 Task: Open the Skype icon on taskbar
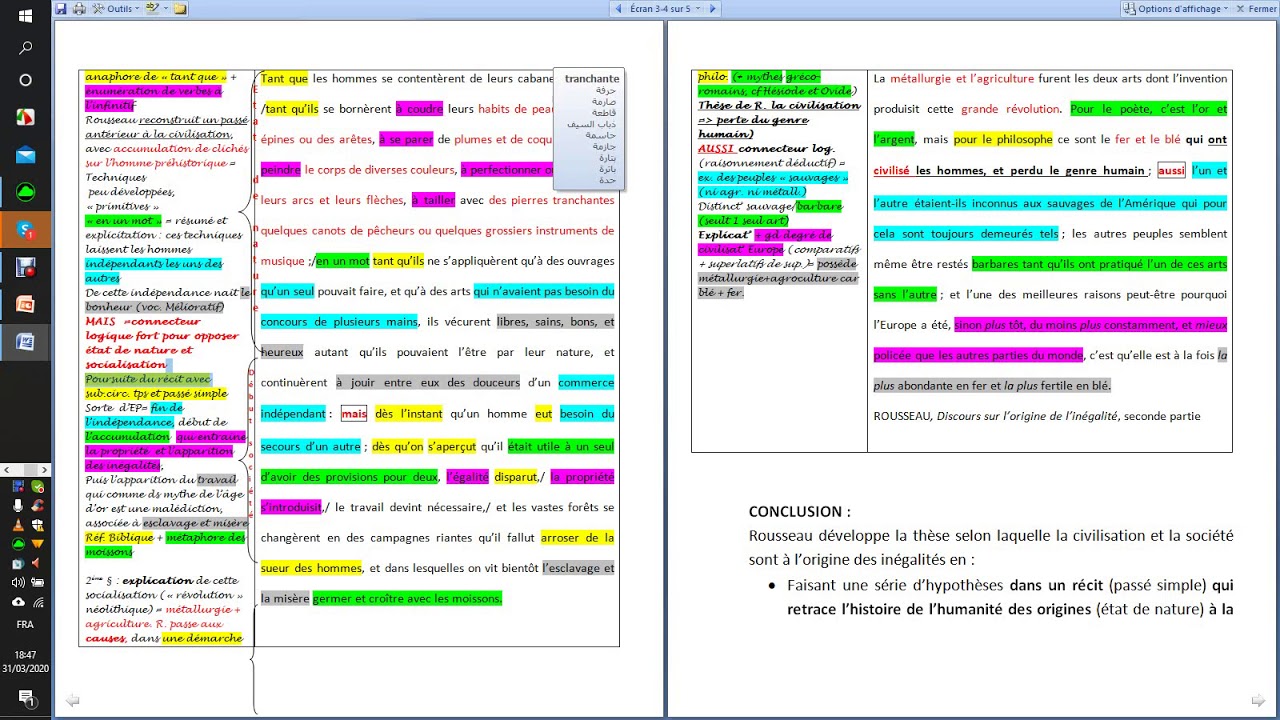[x=25, y=230]
